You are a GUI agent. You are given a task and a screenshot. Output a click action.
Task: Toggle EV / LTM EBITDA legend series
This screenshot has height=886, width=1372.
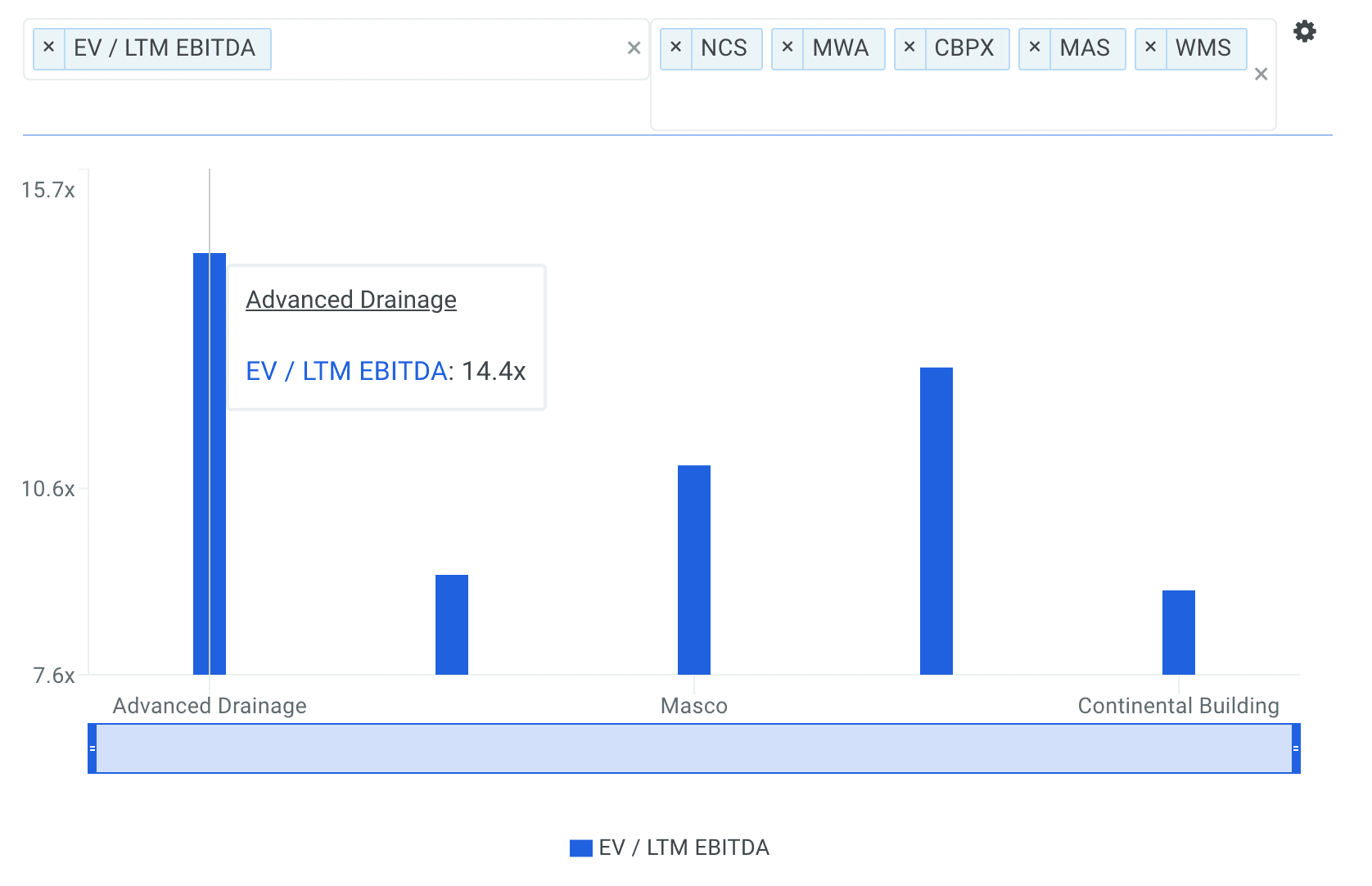(x=670, y=848)
